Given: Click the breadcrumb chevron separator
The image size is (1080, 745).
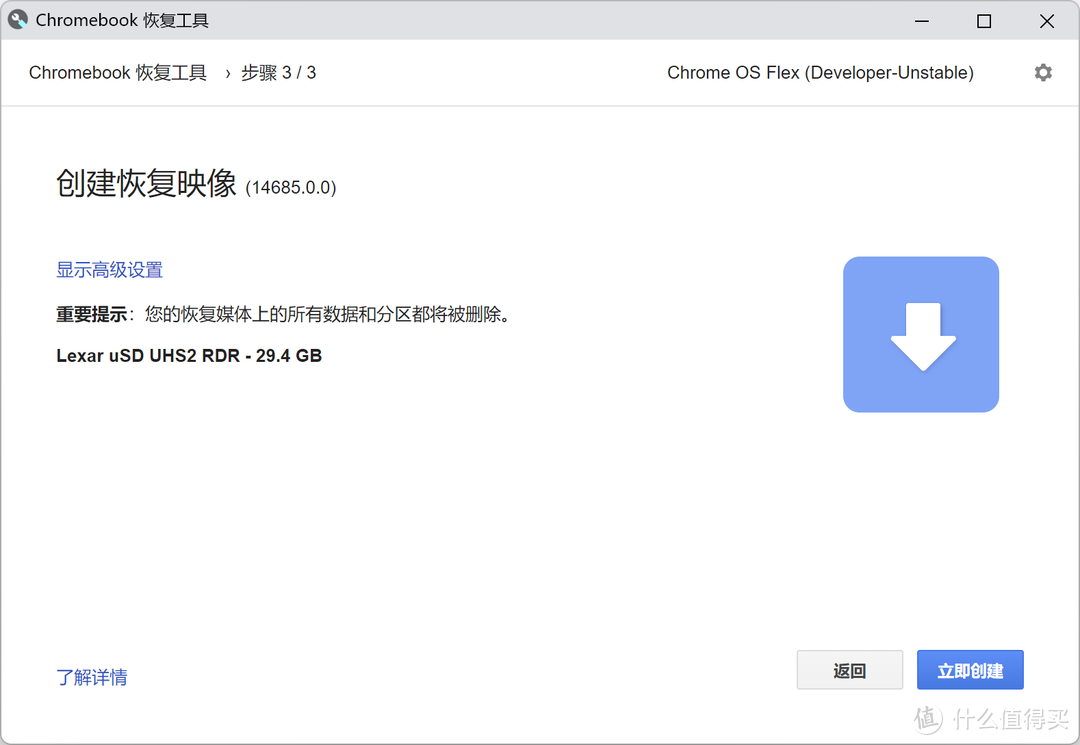Looking at the screenshot, I should pyautogui.click(x=228, y=72).
